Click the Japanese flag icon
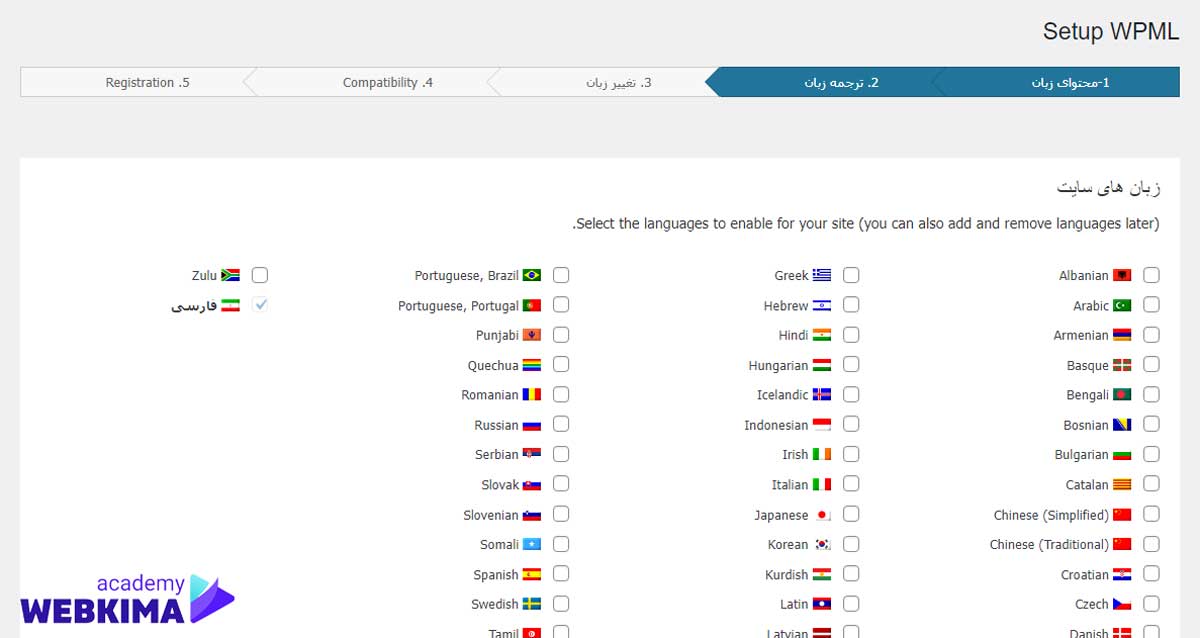 (x=822, y=515)
